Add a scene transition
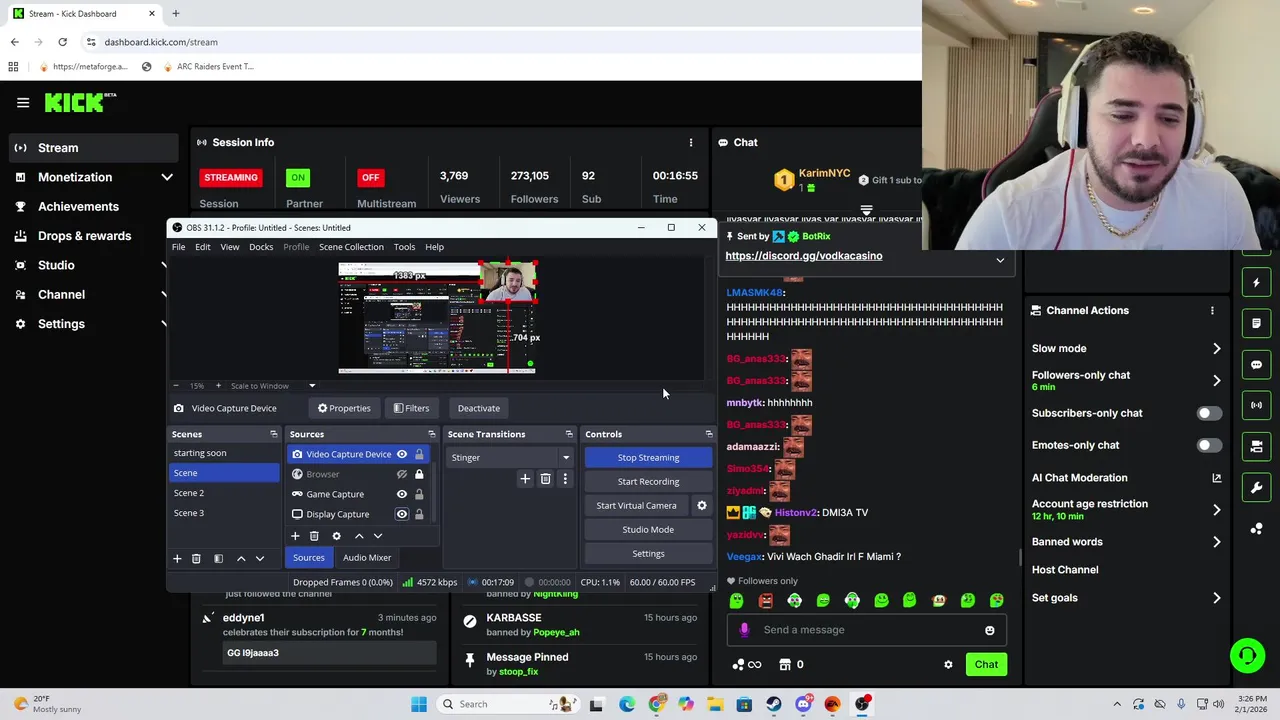 pos(524,479)
